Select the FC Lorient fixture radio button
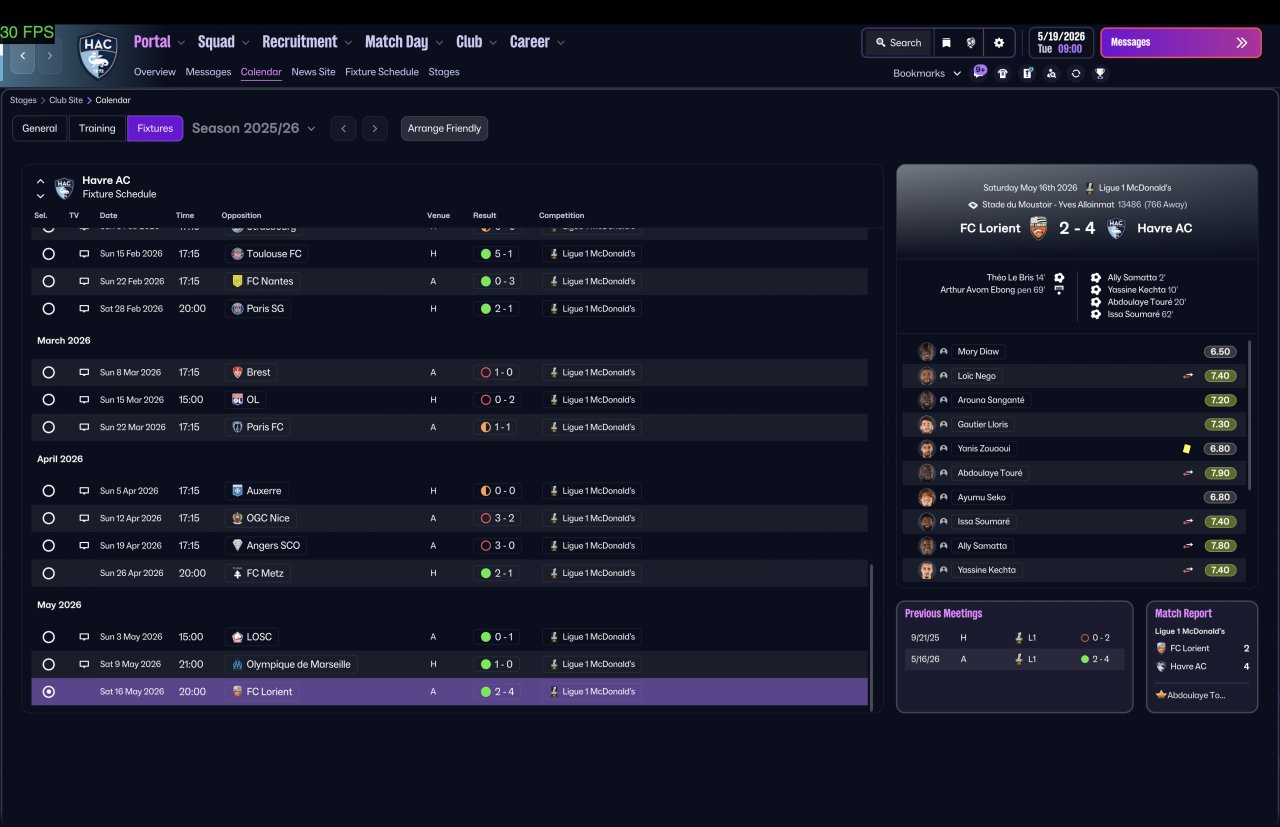1280x827 pixels. click(48, 692)
